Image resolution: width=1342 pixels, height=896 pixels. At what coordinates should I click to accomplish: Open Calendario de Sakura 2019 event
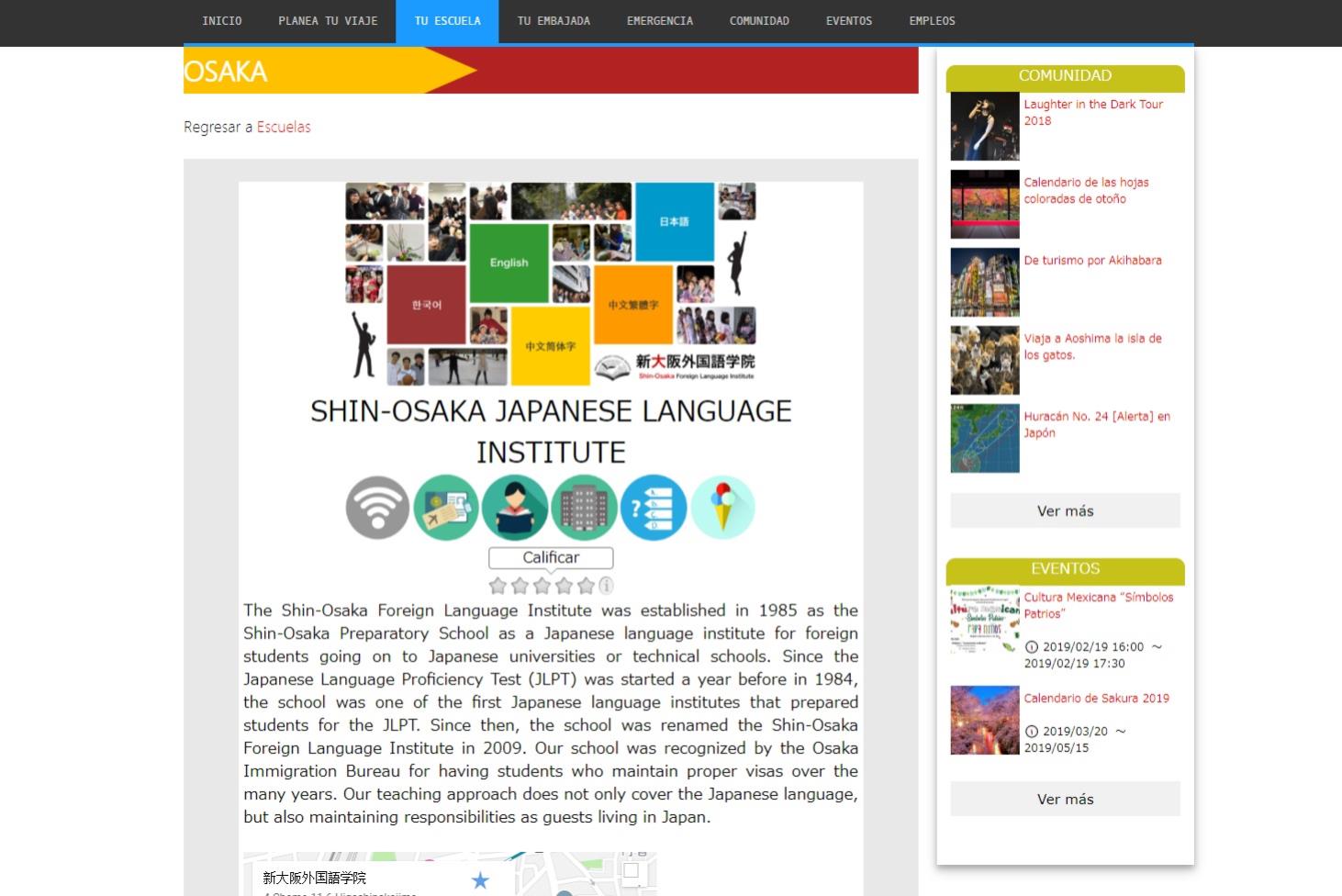click(x=1097, y=698)
